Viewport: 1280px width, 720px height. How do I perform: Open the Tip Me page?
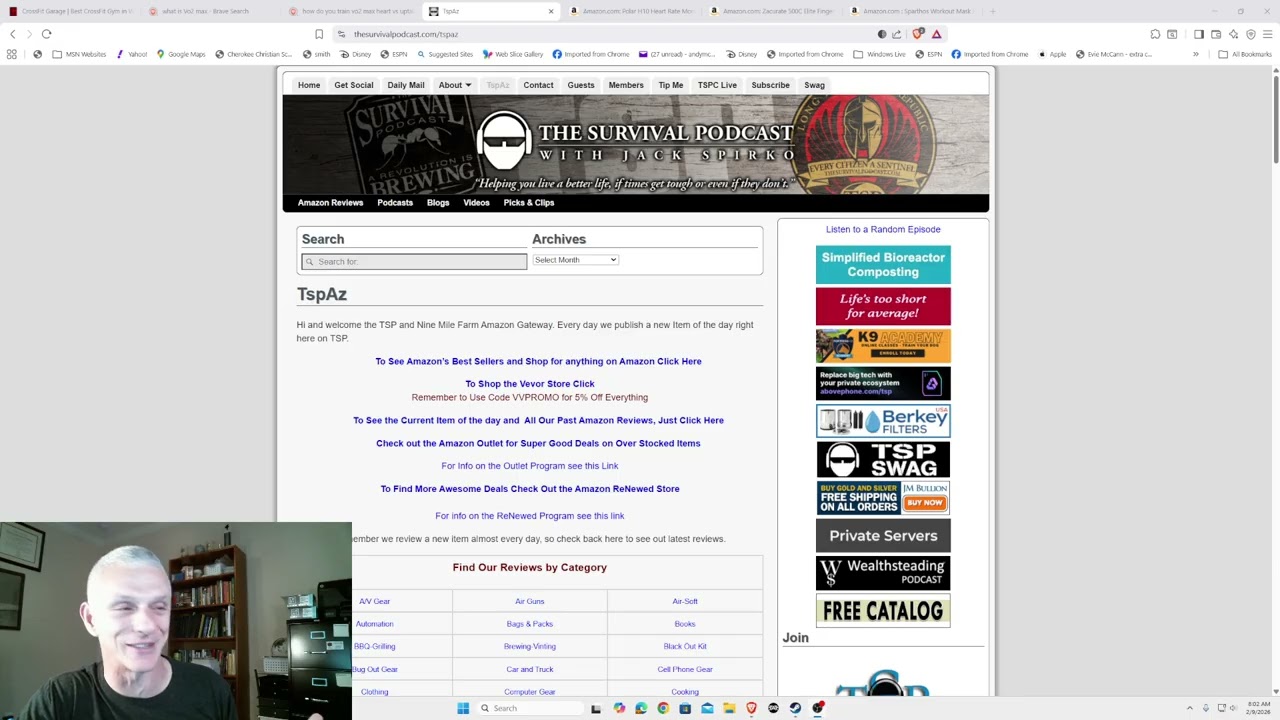point(671,85)
